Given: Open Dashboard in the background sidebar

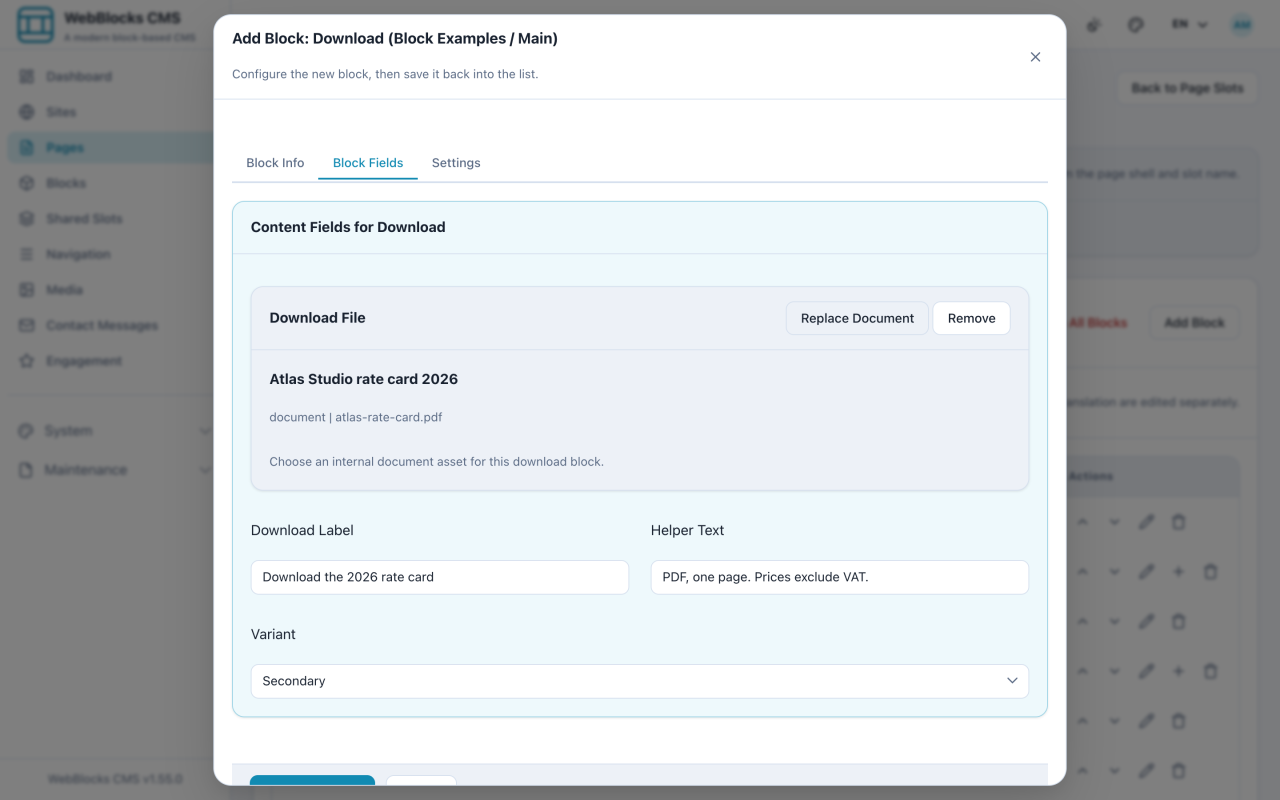Looking at the screenshot, I should pyautogui.click(x=109, y=76).
